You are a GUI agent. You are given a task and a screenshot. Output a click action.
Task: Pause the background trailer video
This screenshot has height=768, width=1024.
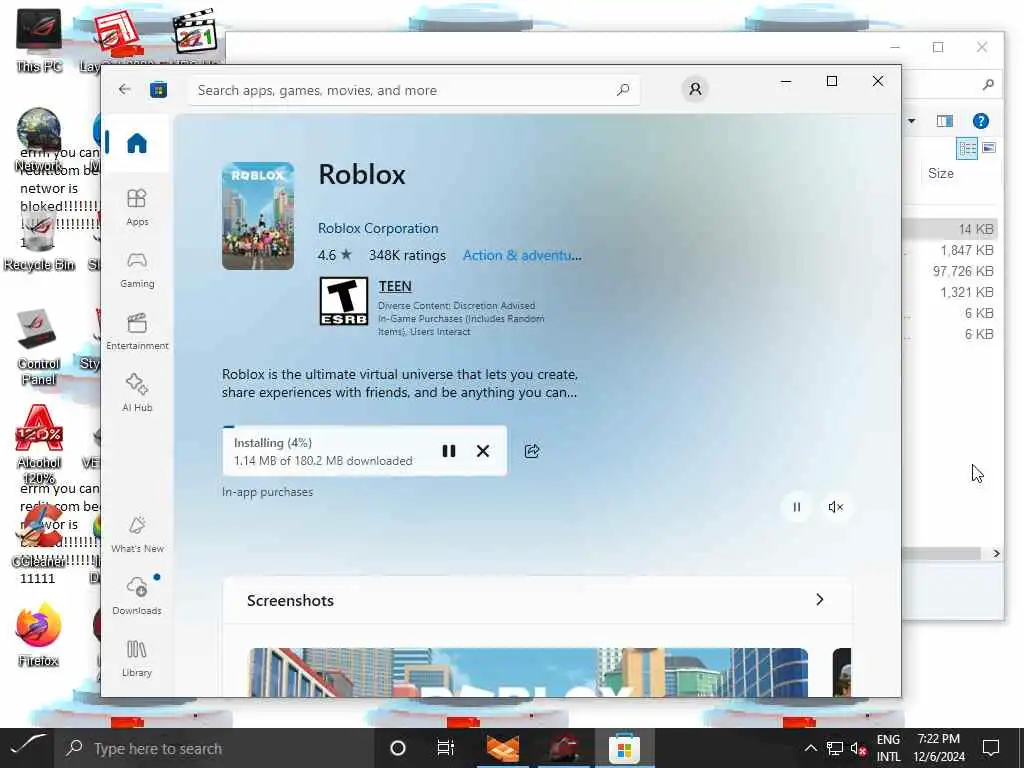[796, 507]
